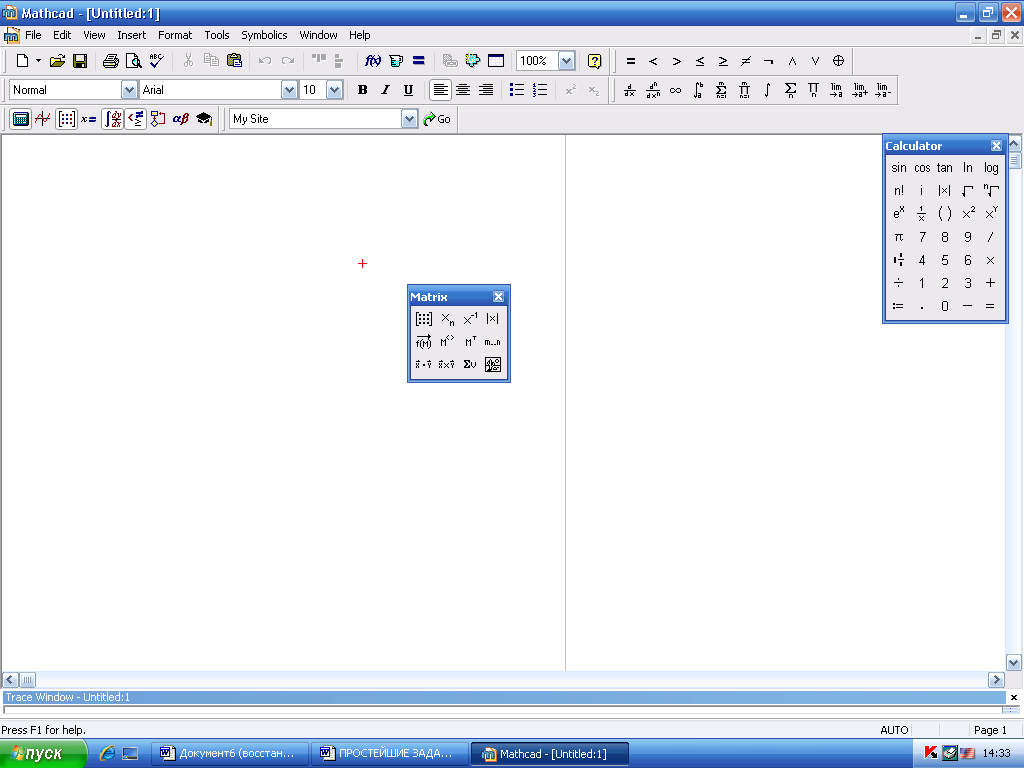Click cross product icon in Matrix palette
This screenshot has width=1024, height=768.
tap(447, 364)
